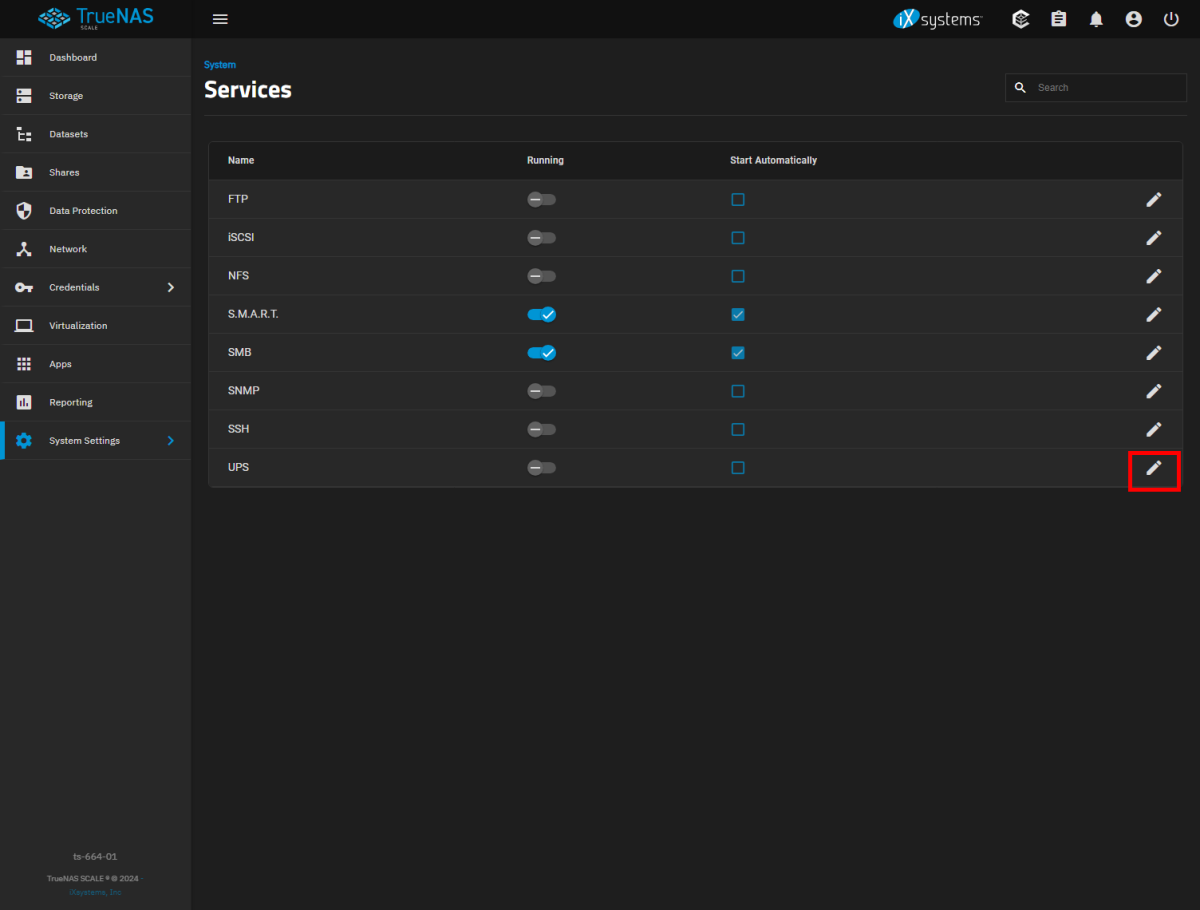The width and height of the screenshot is (1200, 910).
Task: Click the Network sidebar icon
Action: 24,249
